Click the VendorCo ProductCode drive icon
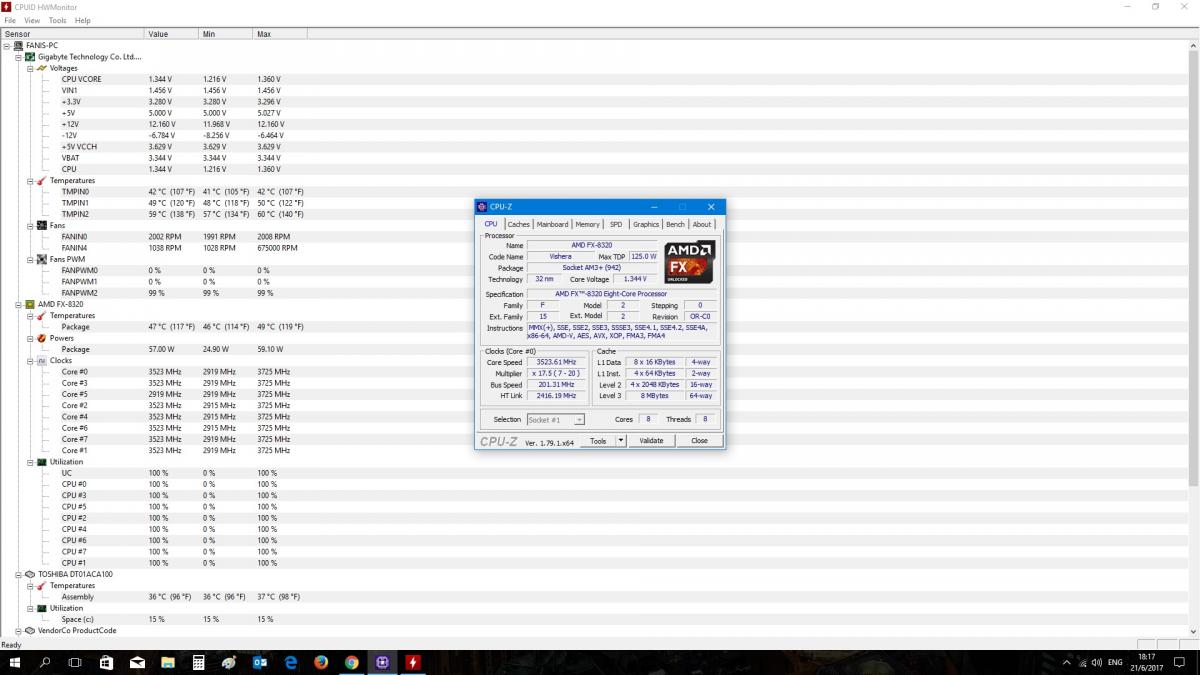Viewport: 1200px width, 675px height. (31, 631)
